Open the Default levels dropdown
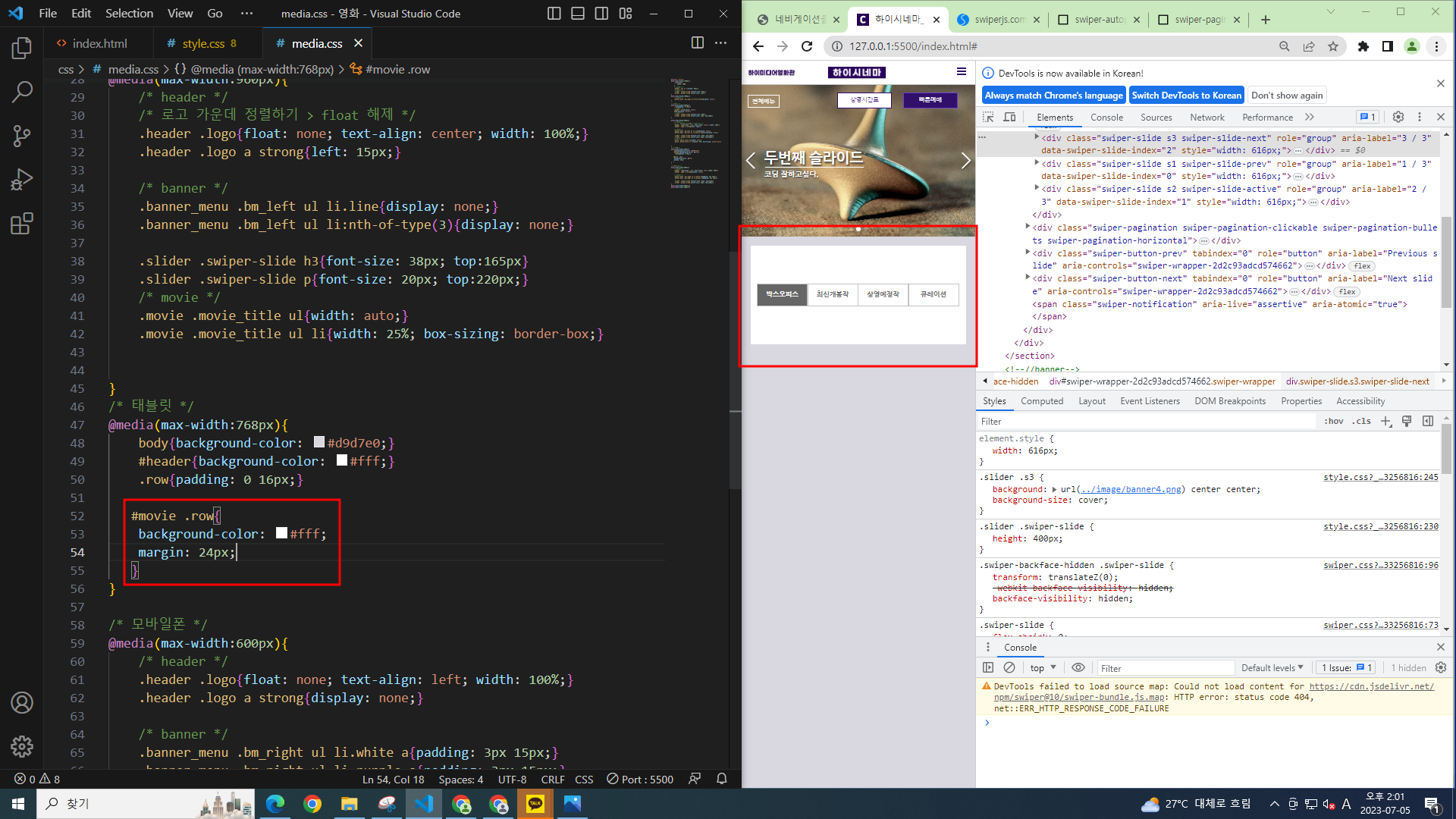 coord(1272,667)
